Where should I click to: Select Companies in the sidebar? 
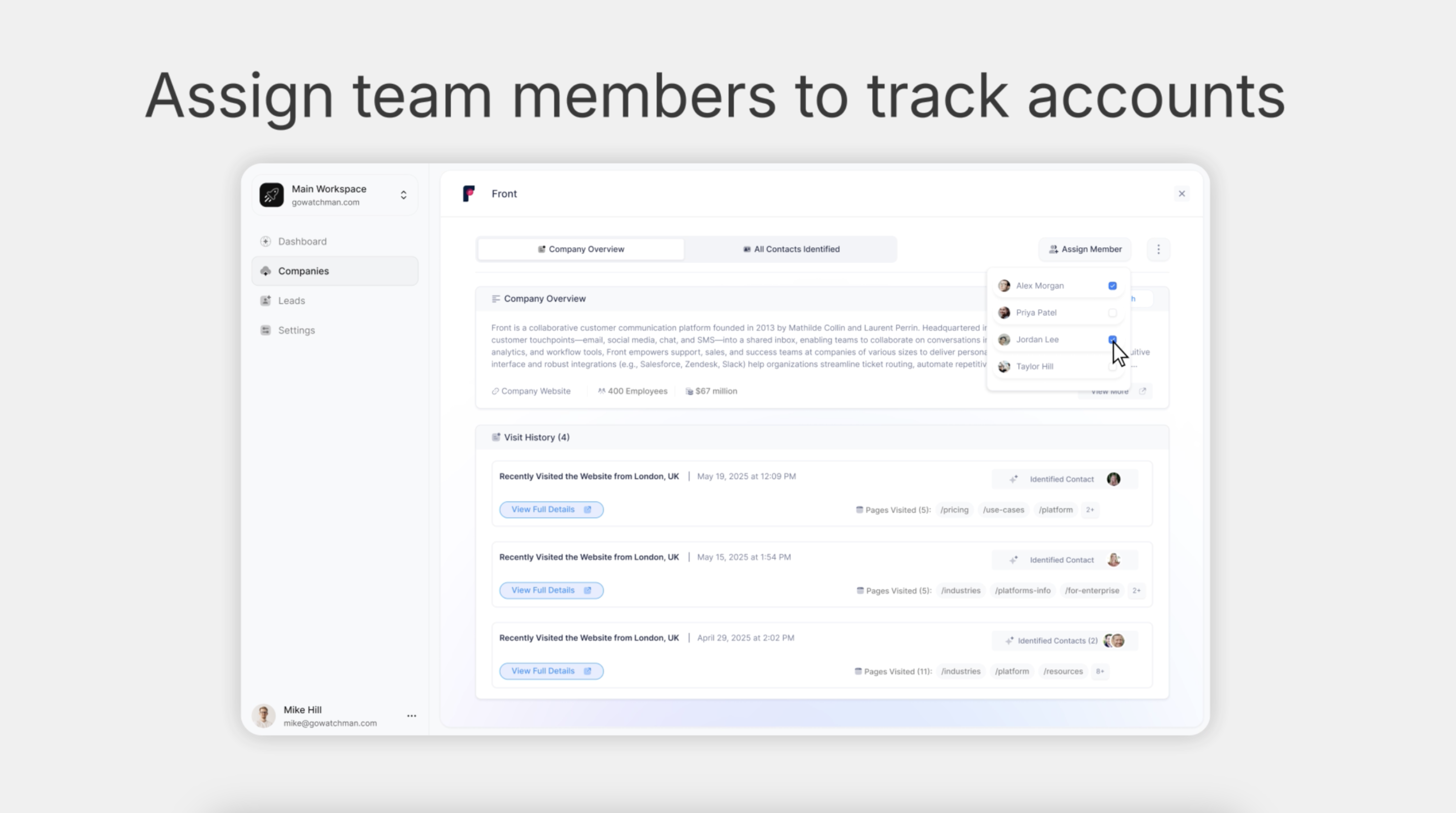tap(335, 271)
